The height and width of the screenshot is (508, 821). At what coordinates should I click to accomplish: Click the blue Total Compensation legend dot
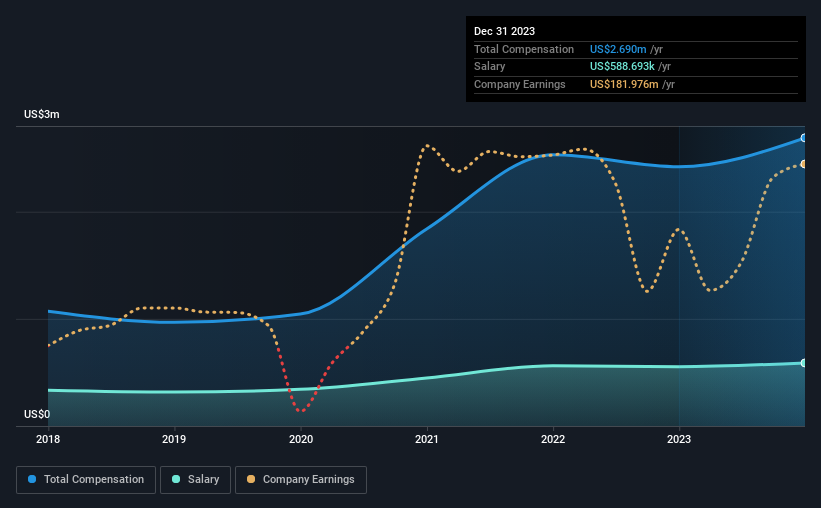tap(32, 479)
